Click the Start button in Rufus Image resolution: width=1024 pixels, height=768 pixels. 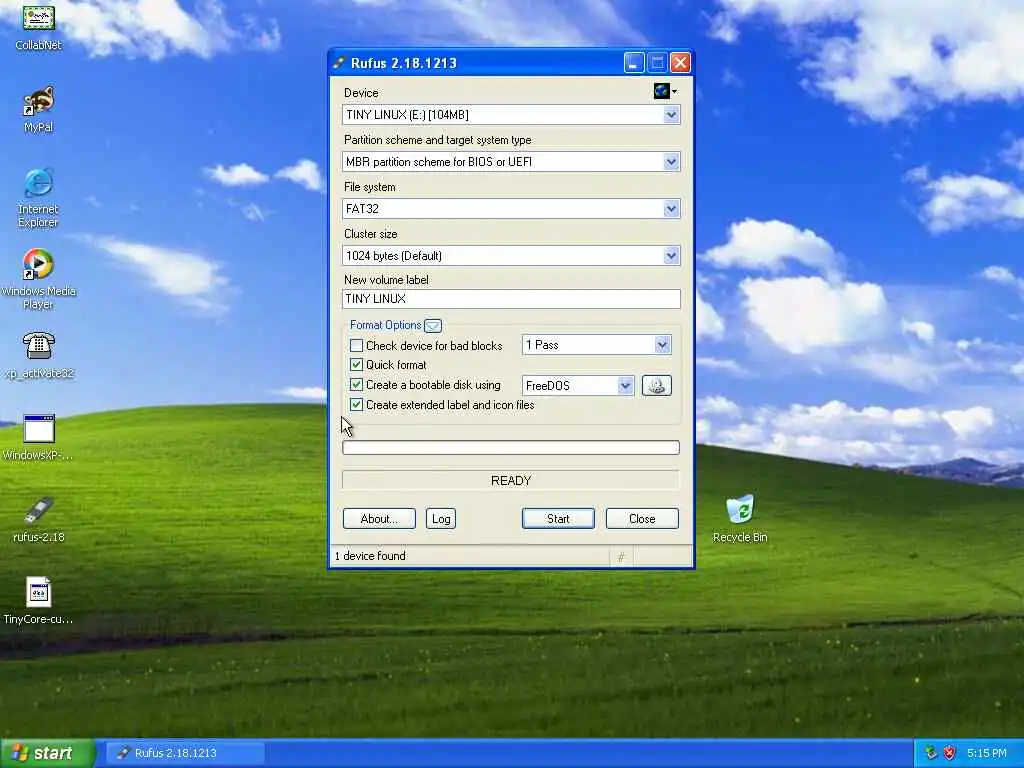(x=558, y=519)
